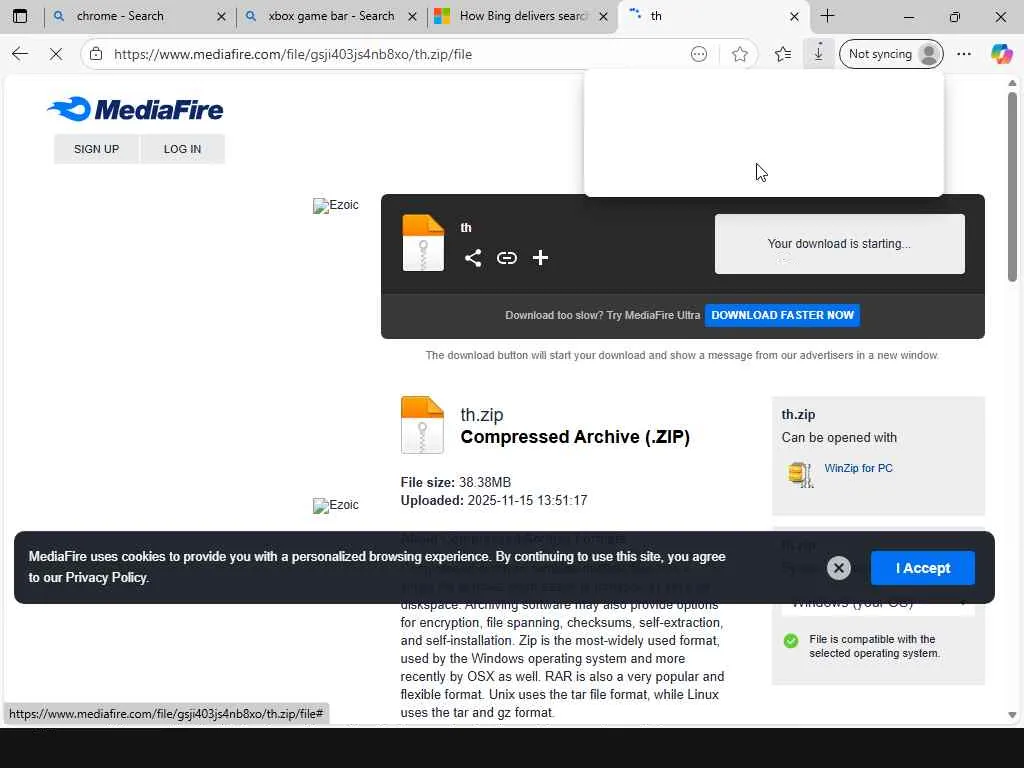Click the lower Ezoic ad image
This screenshot has width=1024, height=768.
click(336, 505)
